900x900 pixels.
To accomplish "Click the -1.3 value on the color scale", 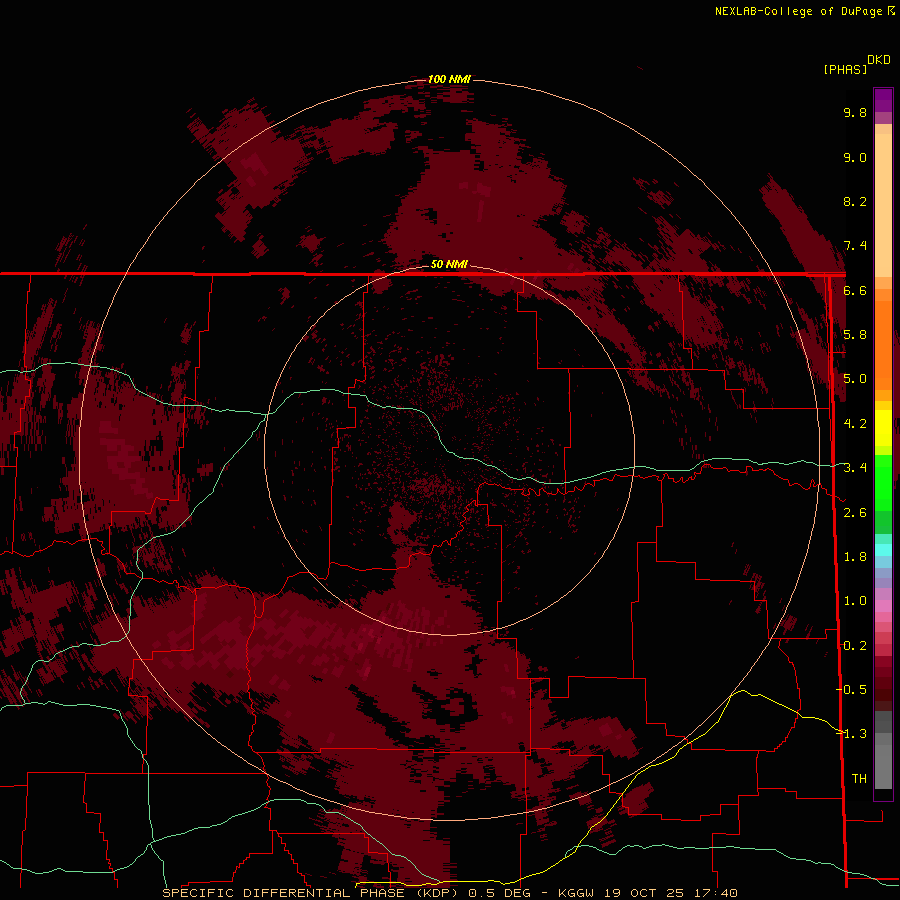I will (x=852, y=734).
